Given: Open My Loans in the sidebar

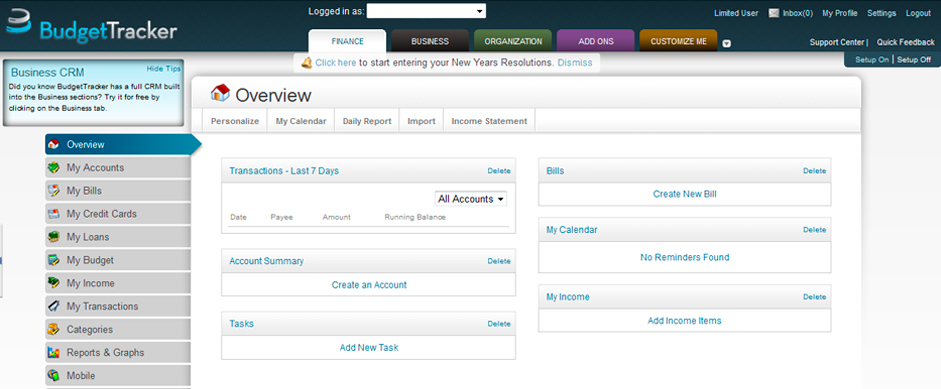Looking at the screenshot, I should click(x=118, y=237).
